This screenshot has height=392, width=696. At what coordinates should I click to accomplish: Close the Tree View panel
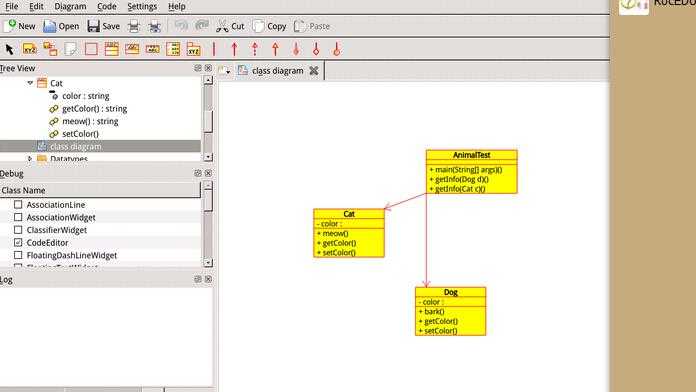208,68
